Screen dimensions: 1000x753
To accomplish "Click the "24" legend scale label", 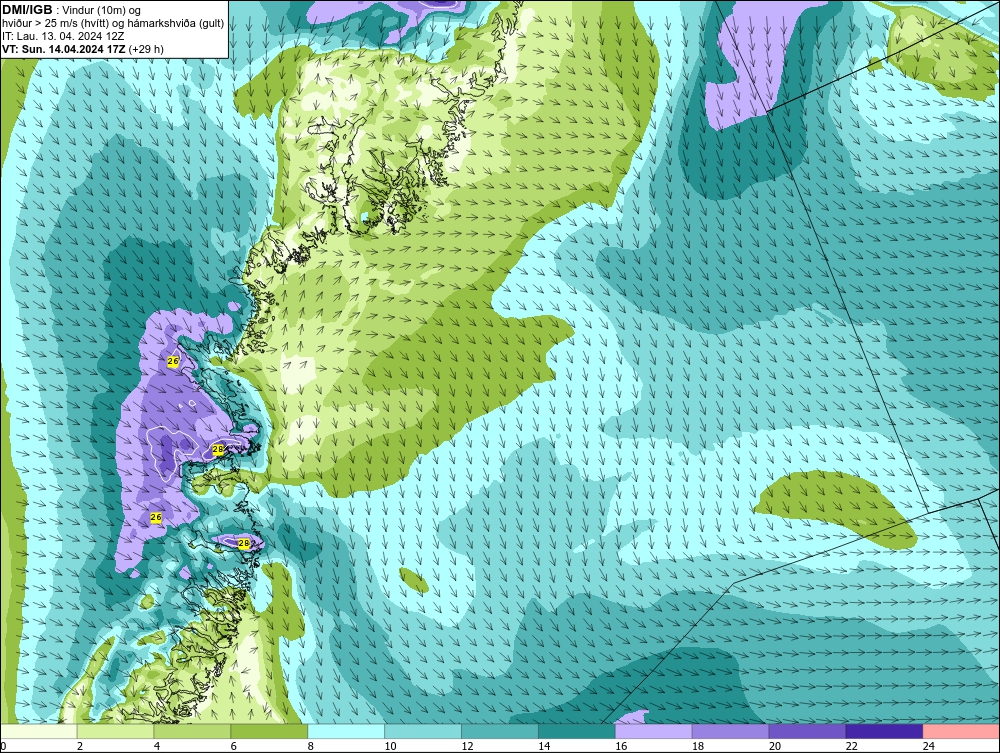I will [929, 746].
